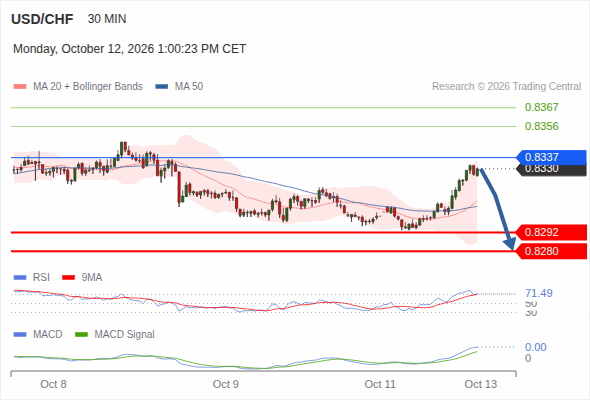Click the MACD value 0.00
This screenshot has height=400, width=590.
click(x=535, y=347)
